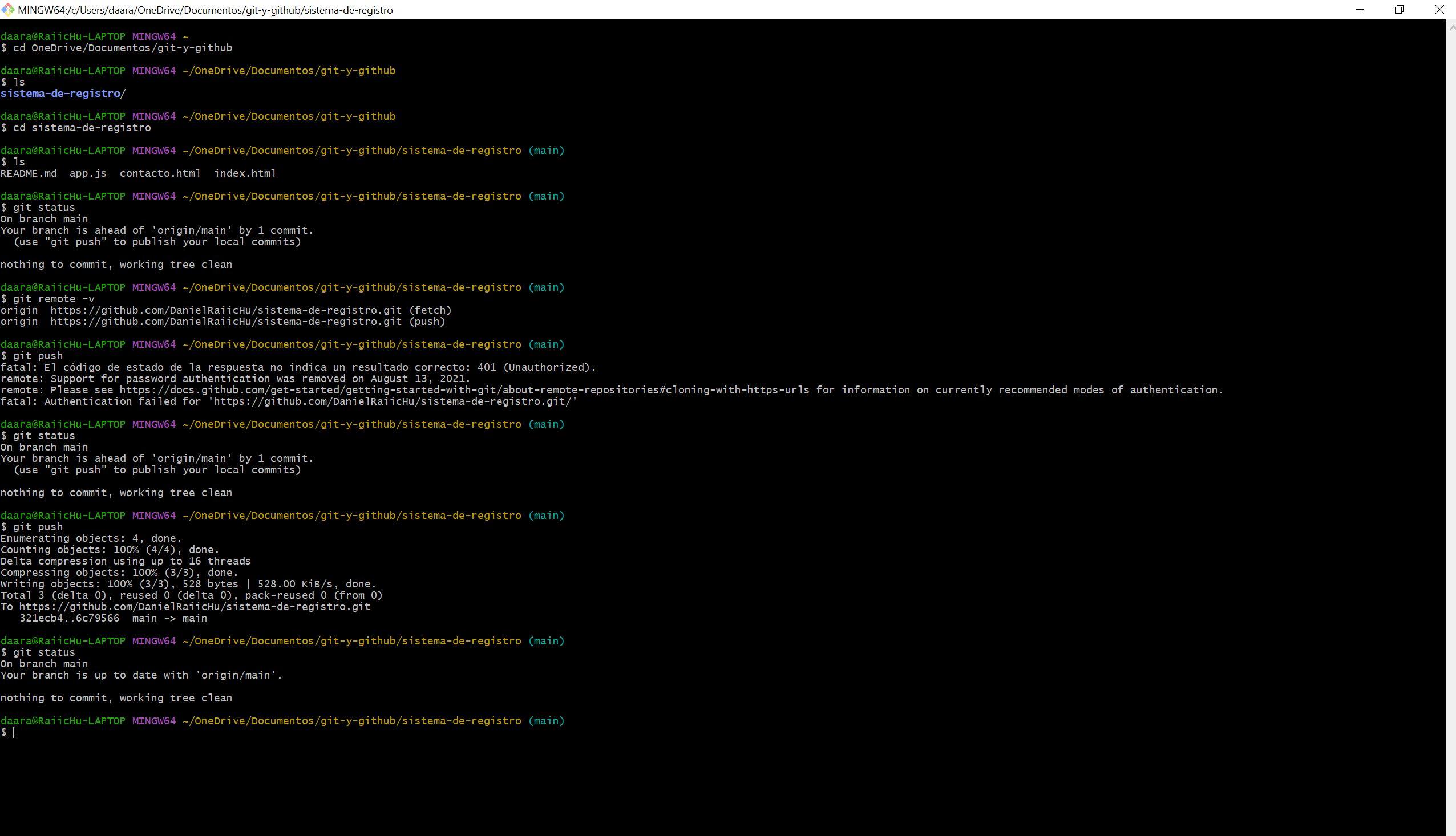Viewport: 1456px width, 836px height.
Task: Click 'Enumerating objects: 4, done.' line
Action: point(91,538)
